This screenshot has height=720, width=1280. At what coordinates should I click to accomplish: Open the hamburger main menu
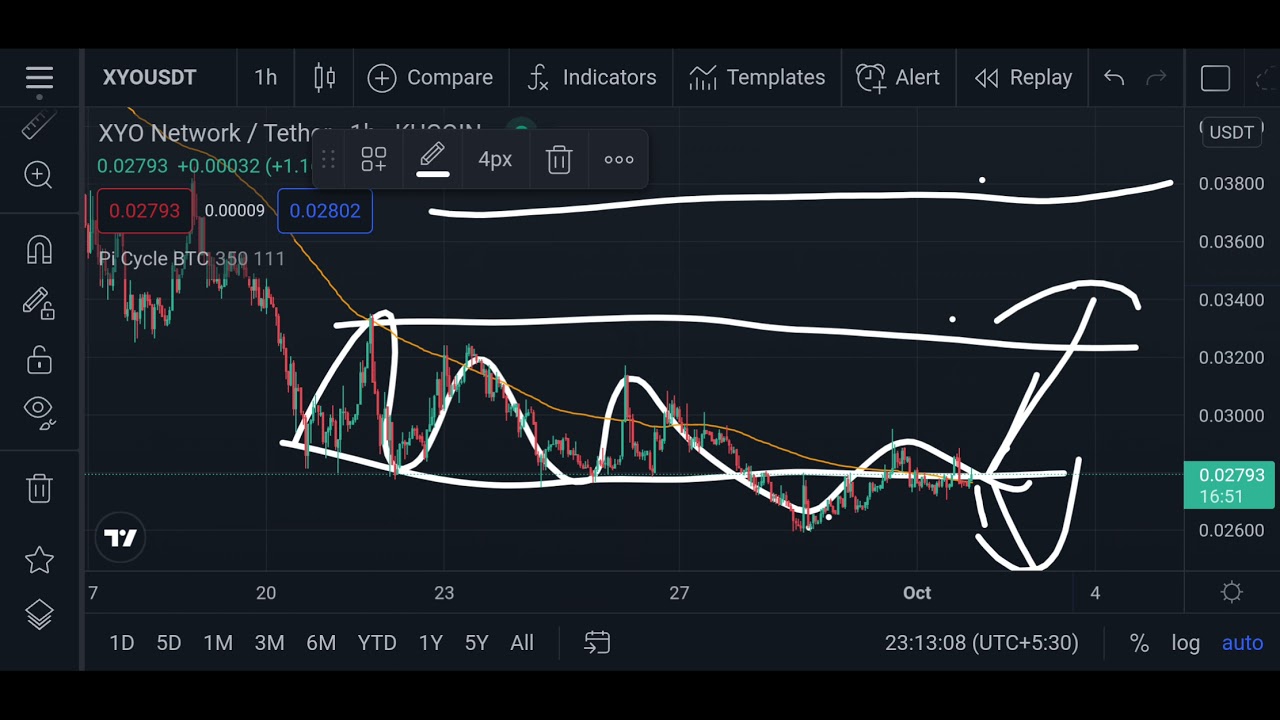(x=39, y=78)
